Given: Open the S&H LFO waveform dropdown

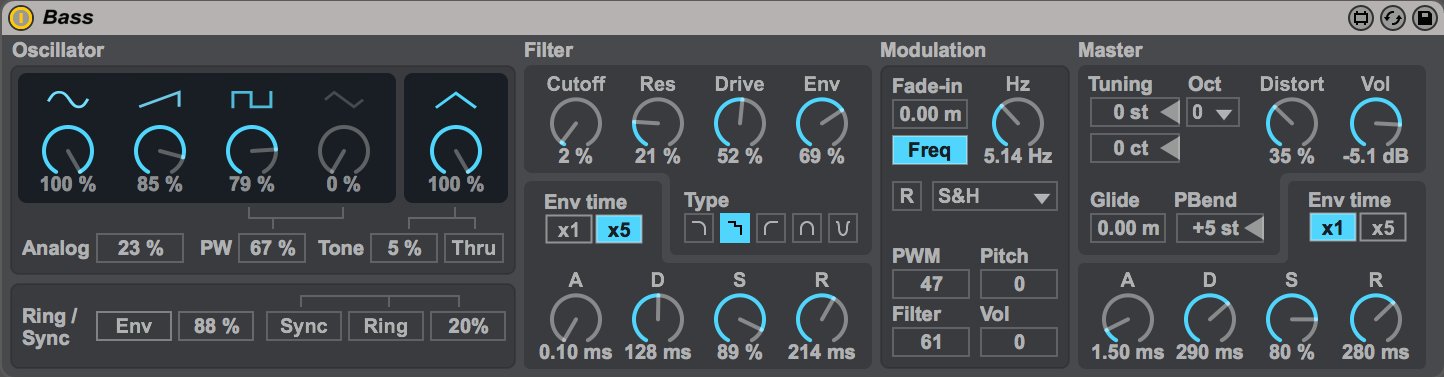Looking at the screenshot, I should [x=994, y=197].
